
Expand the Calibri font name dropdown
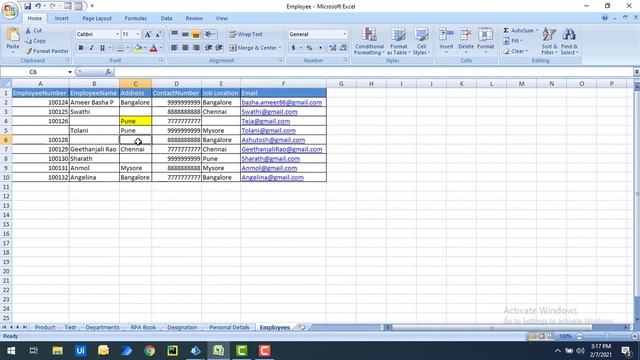tap(117, 34)
